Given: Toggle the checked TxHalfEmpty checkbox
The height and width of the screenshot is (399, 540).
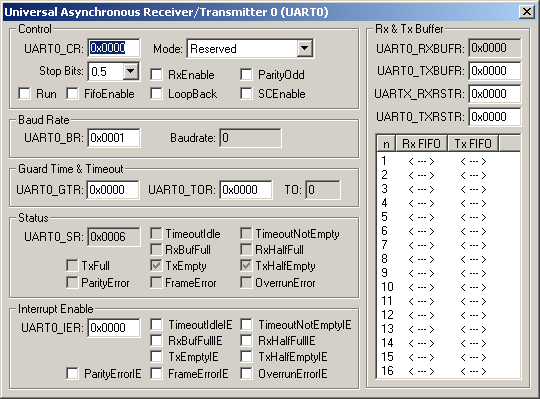Looking at the screenshot, I should click(x=246, y=265).
